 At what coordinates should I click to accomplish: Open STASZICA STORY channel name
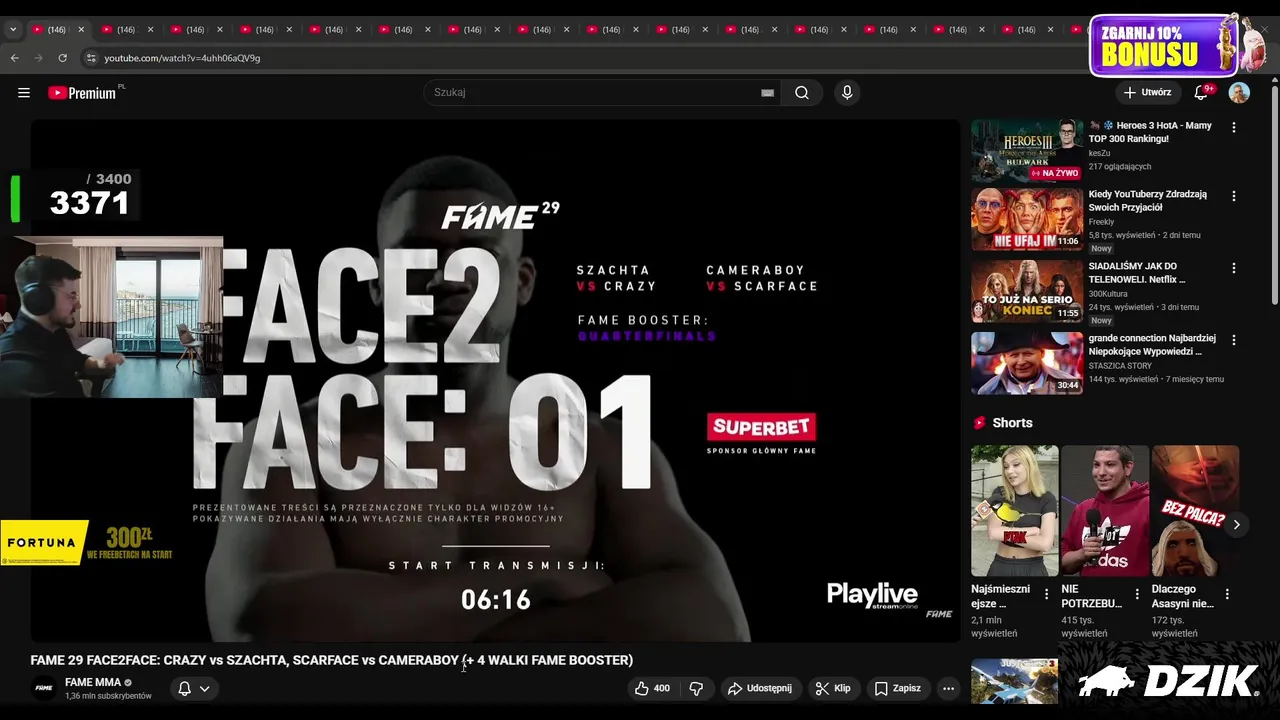tap(1120, 366)
